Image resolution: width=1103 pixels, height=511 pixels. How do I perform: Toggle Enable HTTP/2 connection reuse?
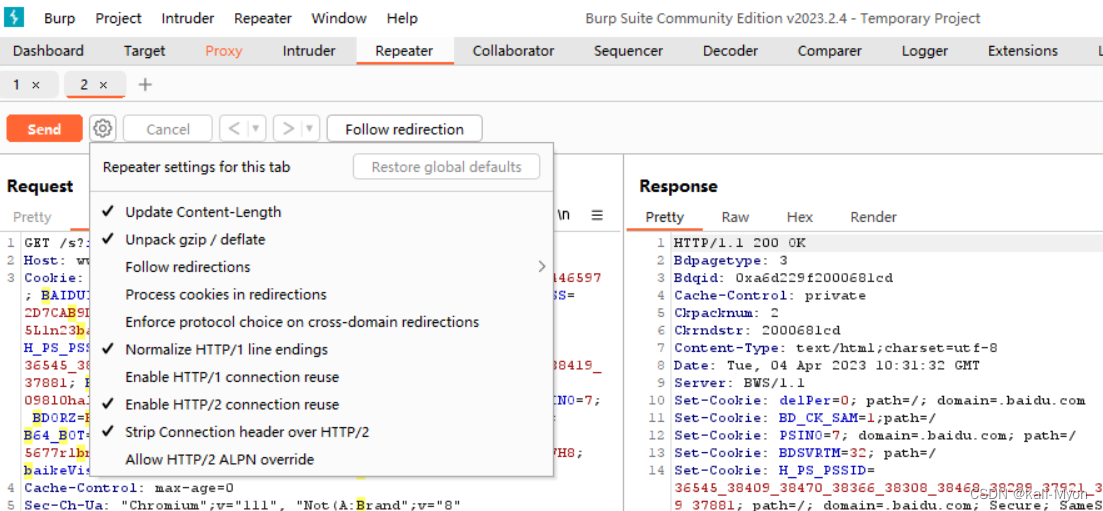(x=321, y=405)
